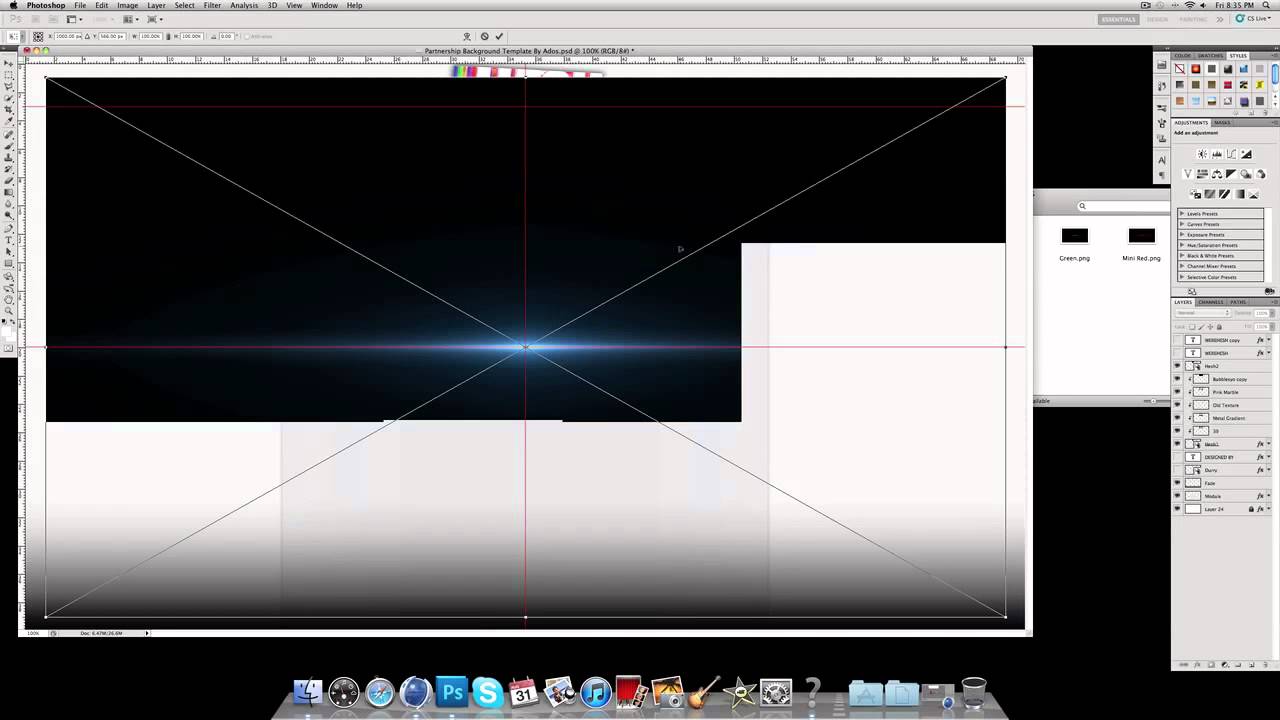Screen dimensions: 1280x720
Task: Add a Curves adjustment
Action: (x=1231, y=154)
